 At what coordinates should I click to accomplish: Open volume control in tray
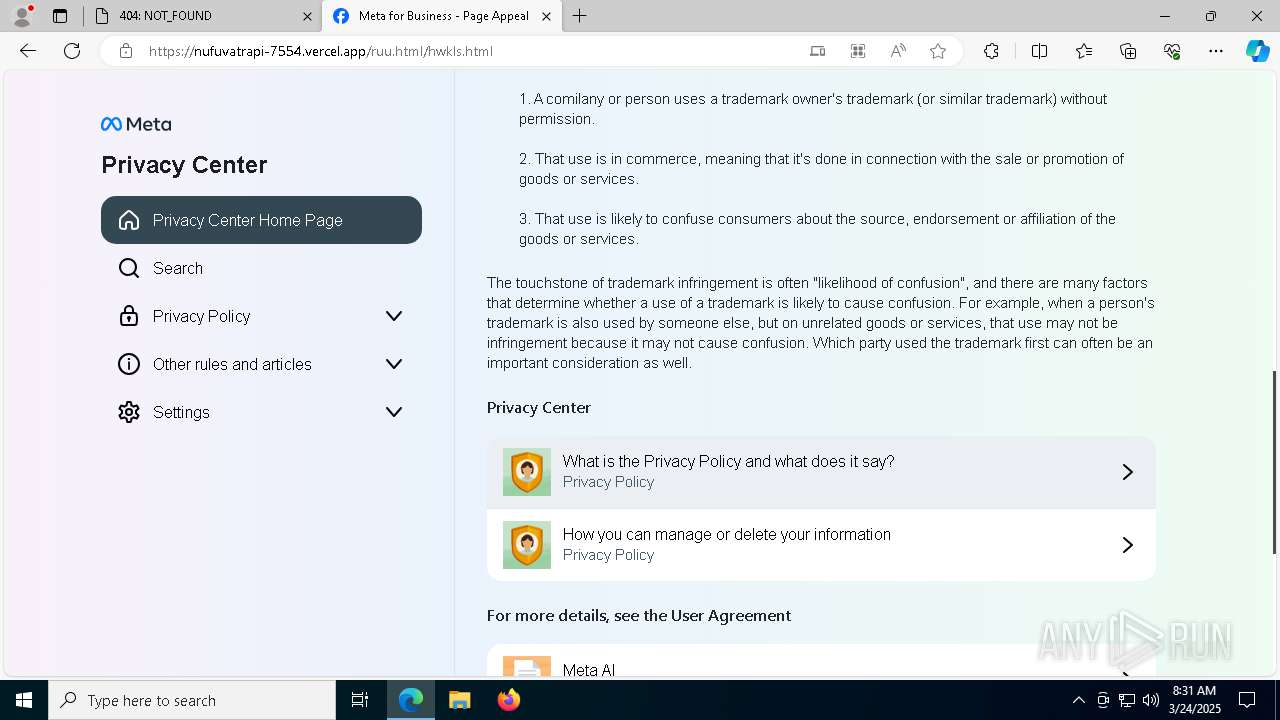[1151, 700]
